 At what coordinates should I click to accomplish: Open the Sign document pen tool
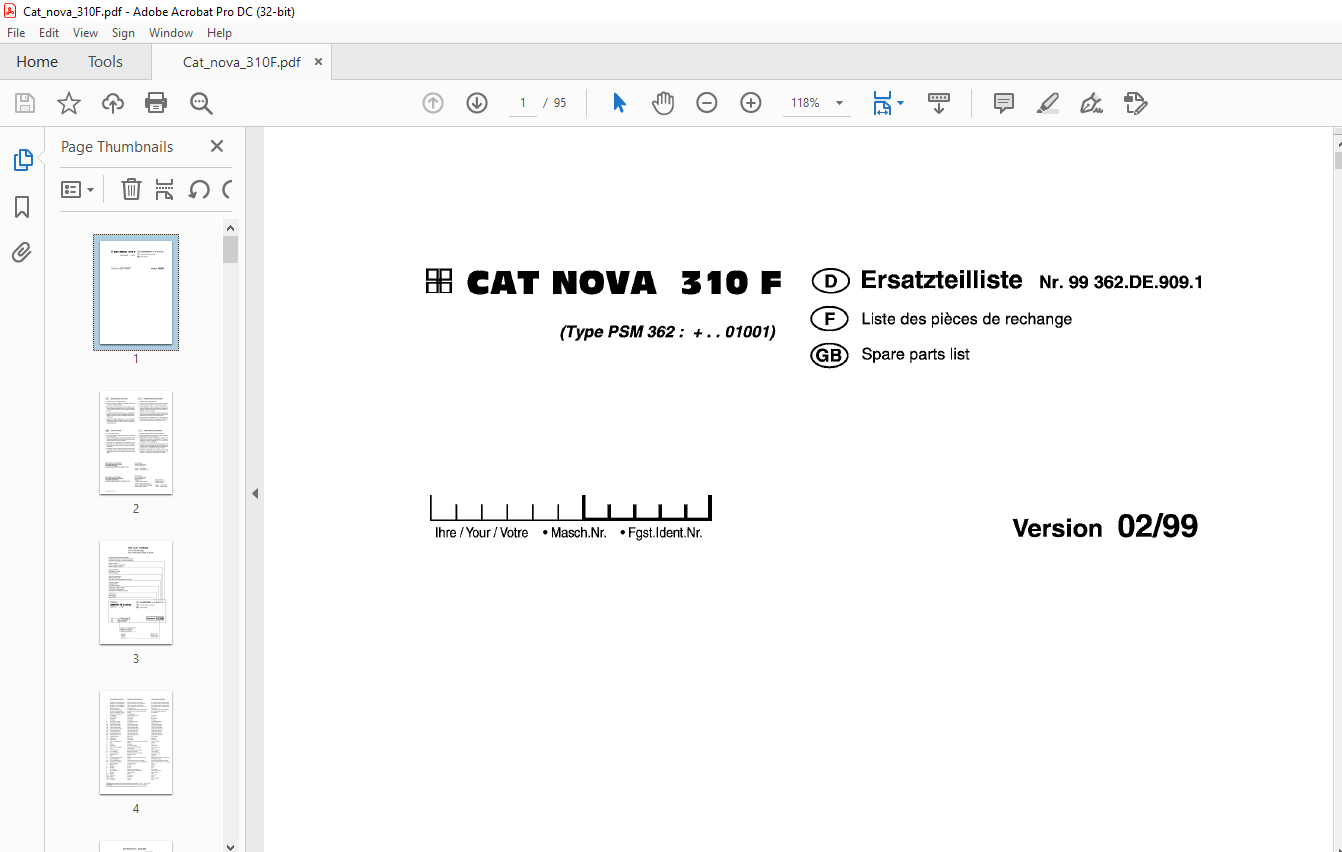tap(1091, 103)
